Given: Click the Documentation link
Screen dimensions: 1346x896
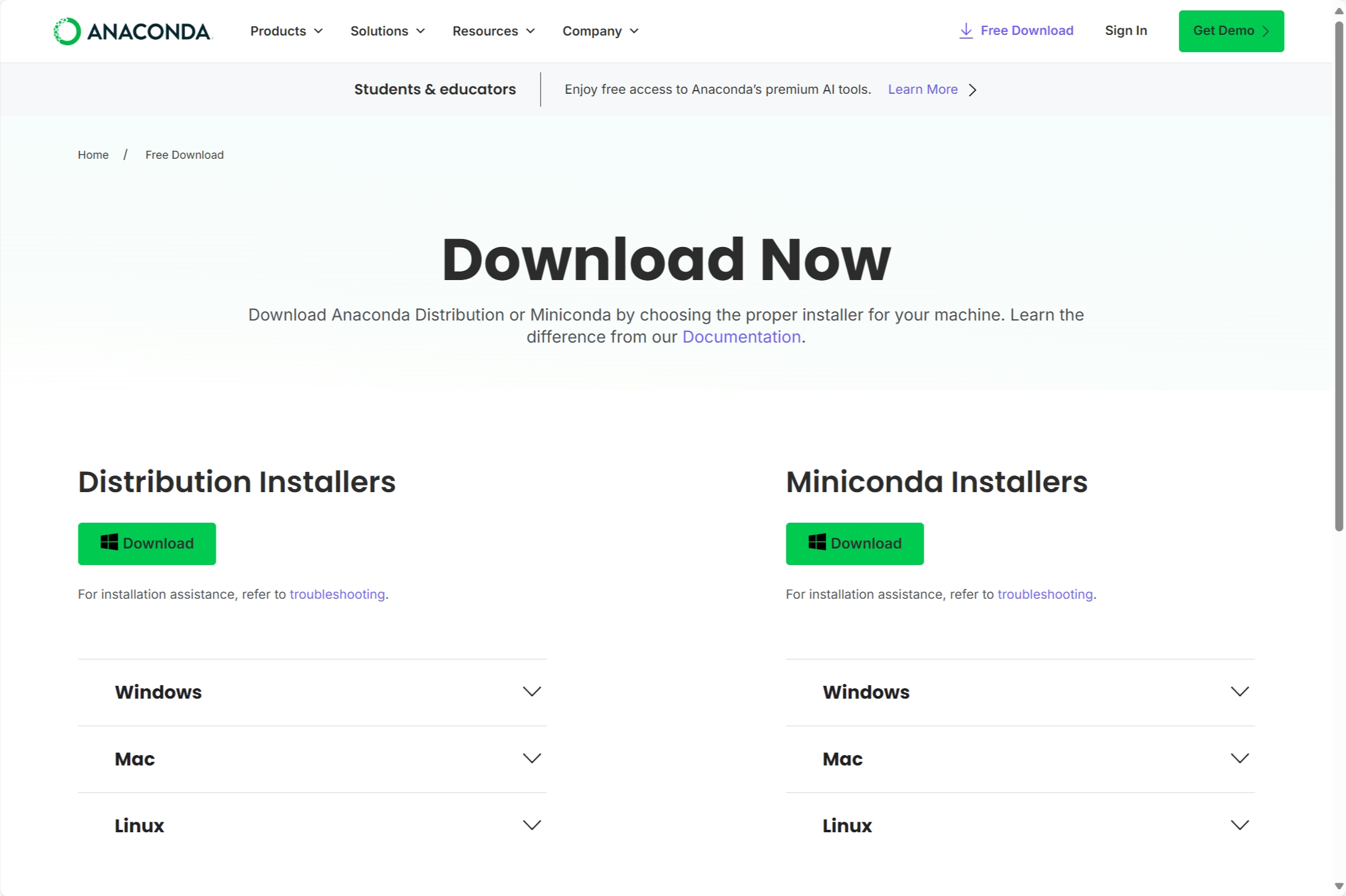Looking at the screenshot, I should click(x=741, y=336).
